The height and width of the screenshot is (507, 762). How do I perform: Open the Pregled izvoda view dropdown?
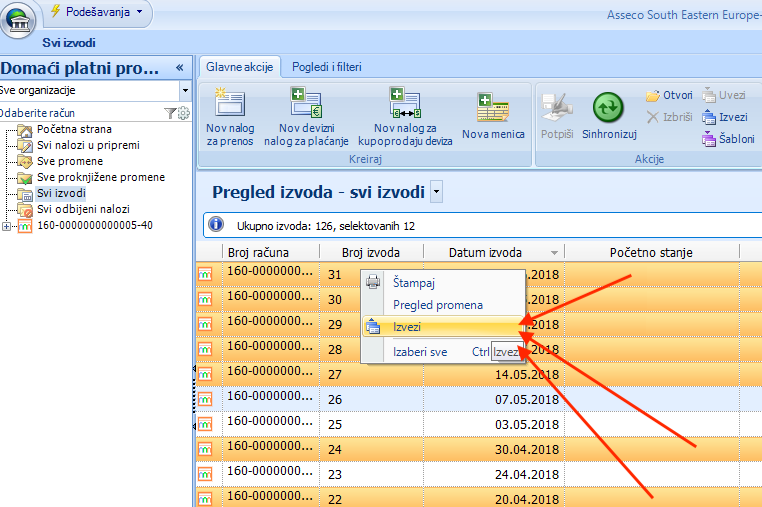[x=436, y=192]
